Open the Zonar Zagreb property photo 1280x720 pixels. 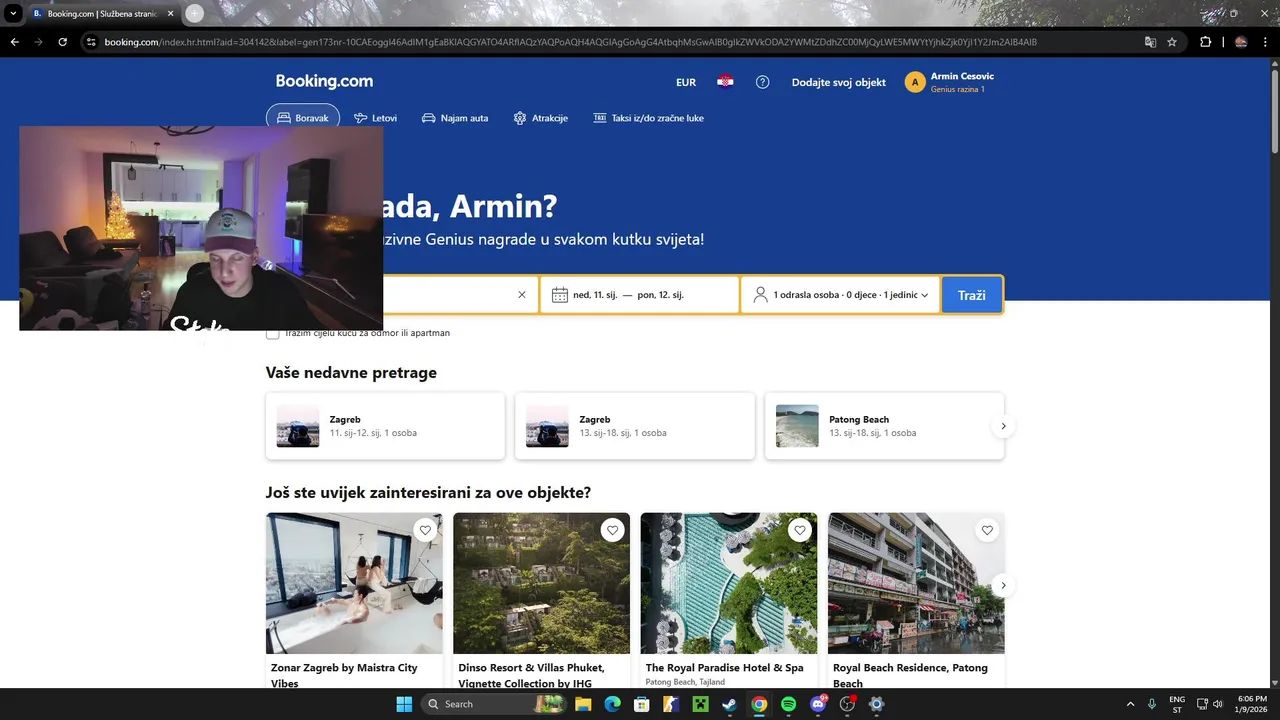[x=354, y=583]
